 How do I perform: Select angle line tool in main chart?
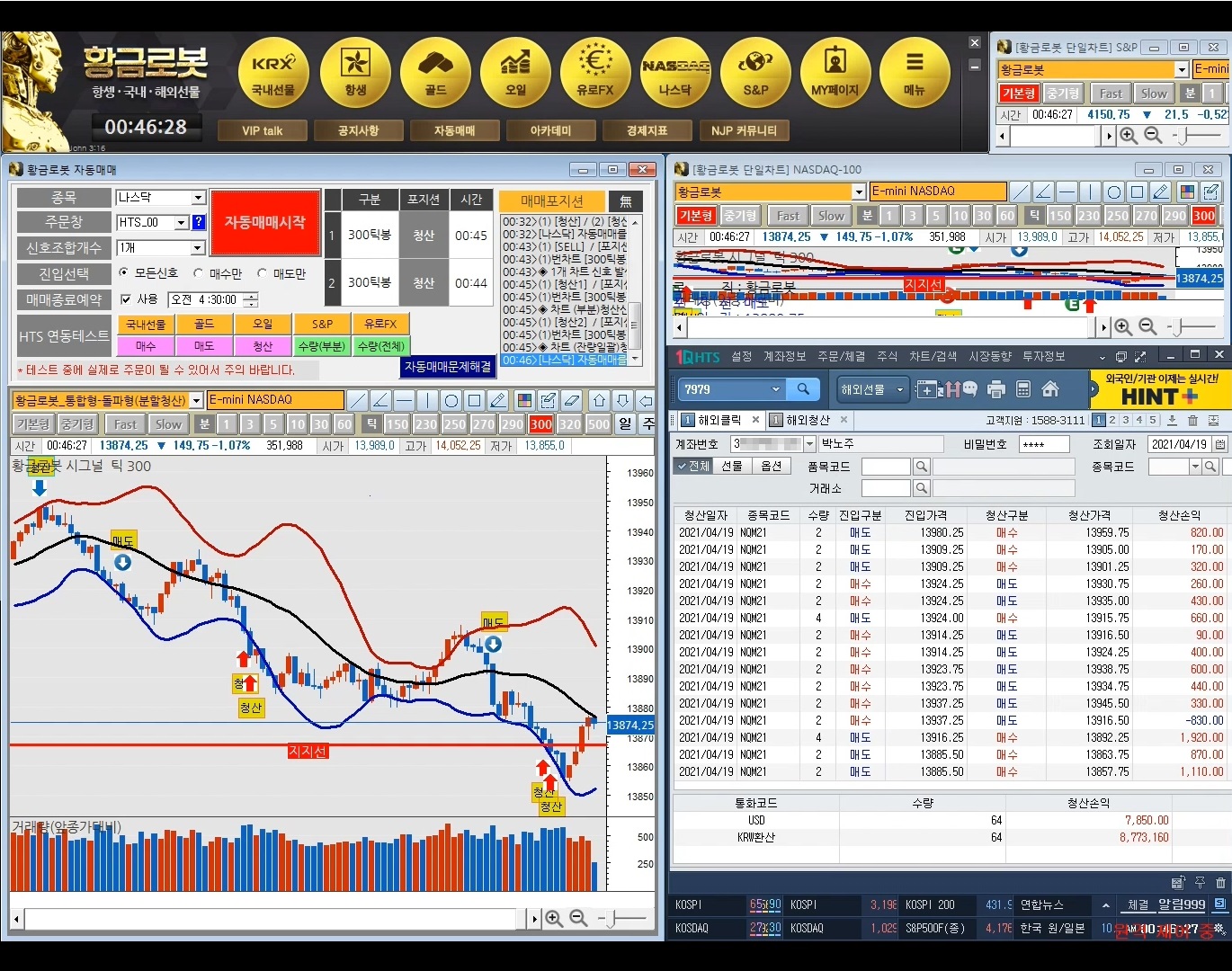point(380,400)
